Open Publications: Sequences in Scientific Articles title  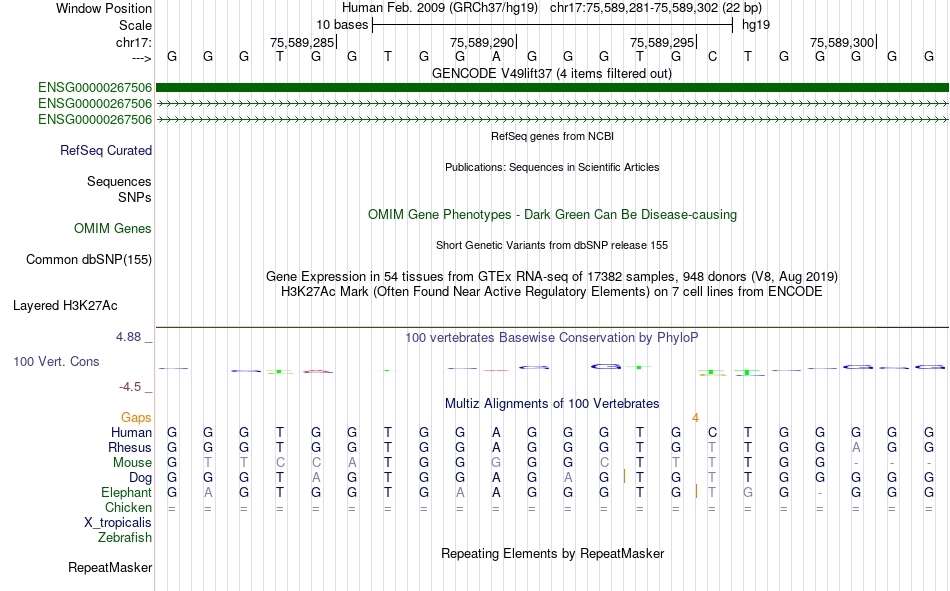point(552,167)
